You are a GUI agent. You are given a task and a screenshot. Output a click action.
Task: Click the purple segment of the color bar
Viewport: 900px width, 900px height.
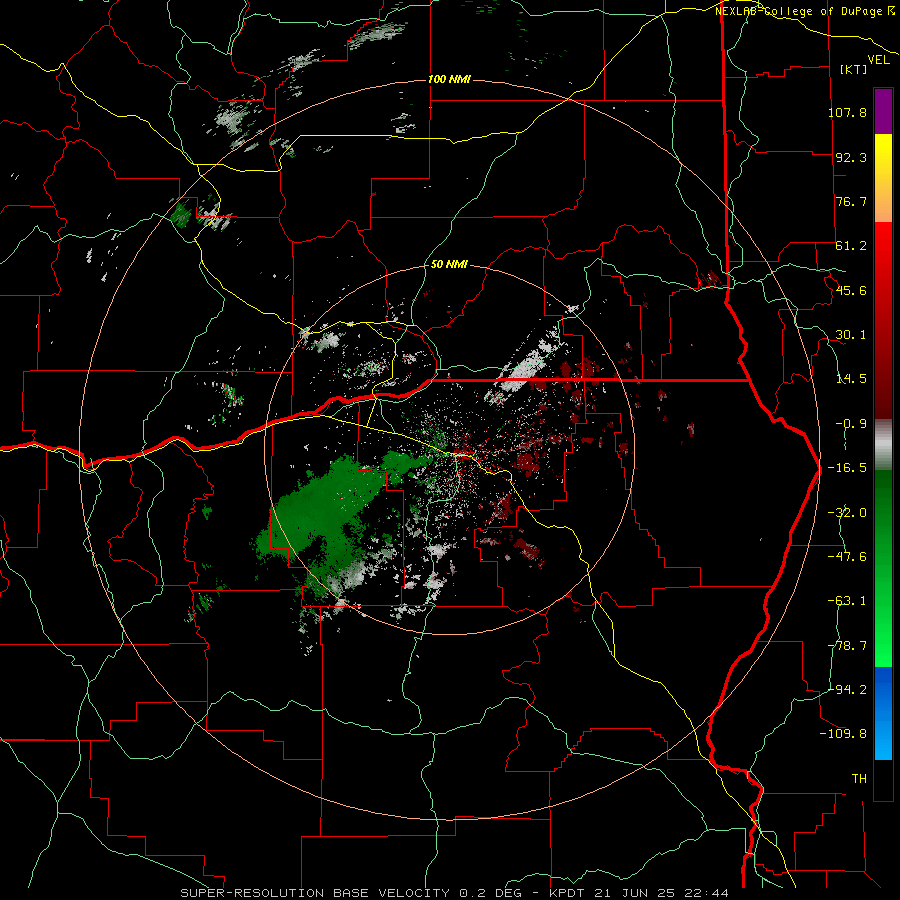coord(883,111)
